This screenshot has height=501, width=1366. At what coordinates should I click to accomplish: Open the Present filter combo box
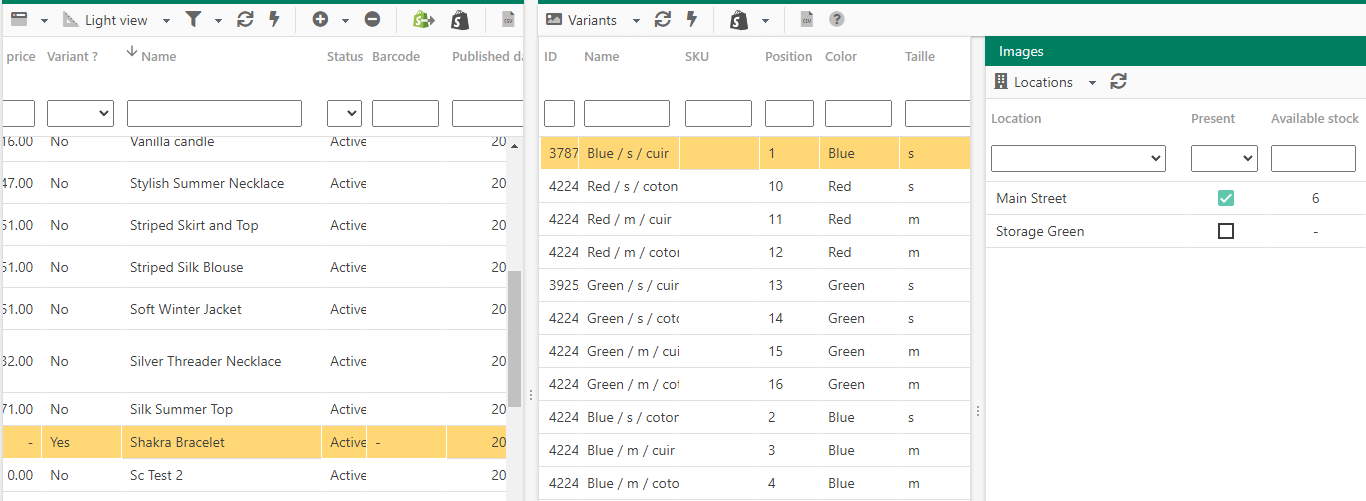click(x=1224, y=158)
